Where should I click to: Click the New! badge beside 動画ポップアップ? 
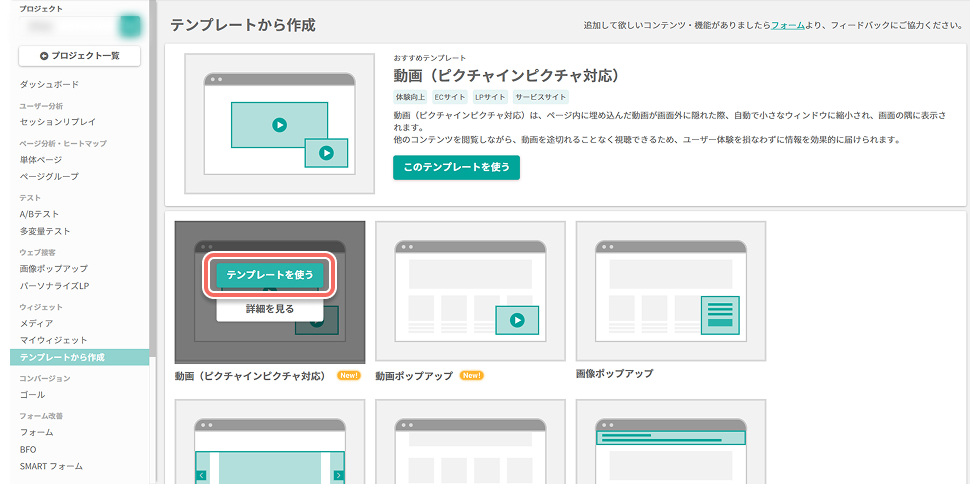coord(472,376)
